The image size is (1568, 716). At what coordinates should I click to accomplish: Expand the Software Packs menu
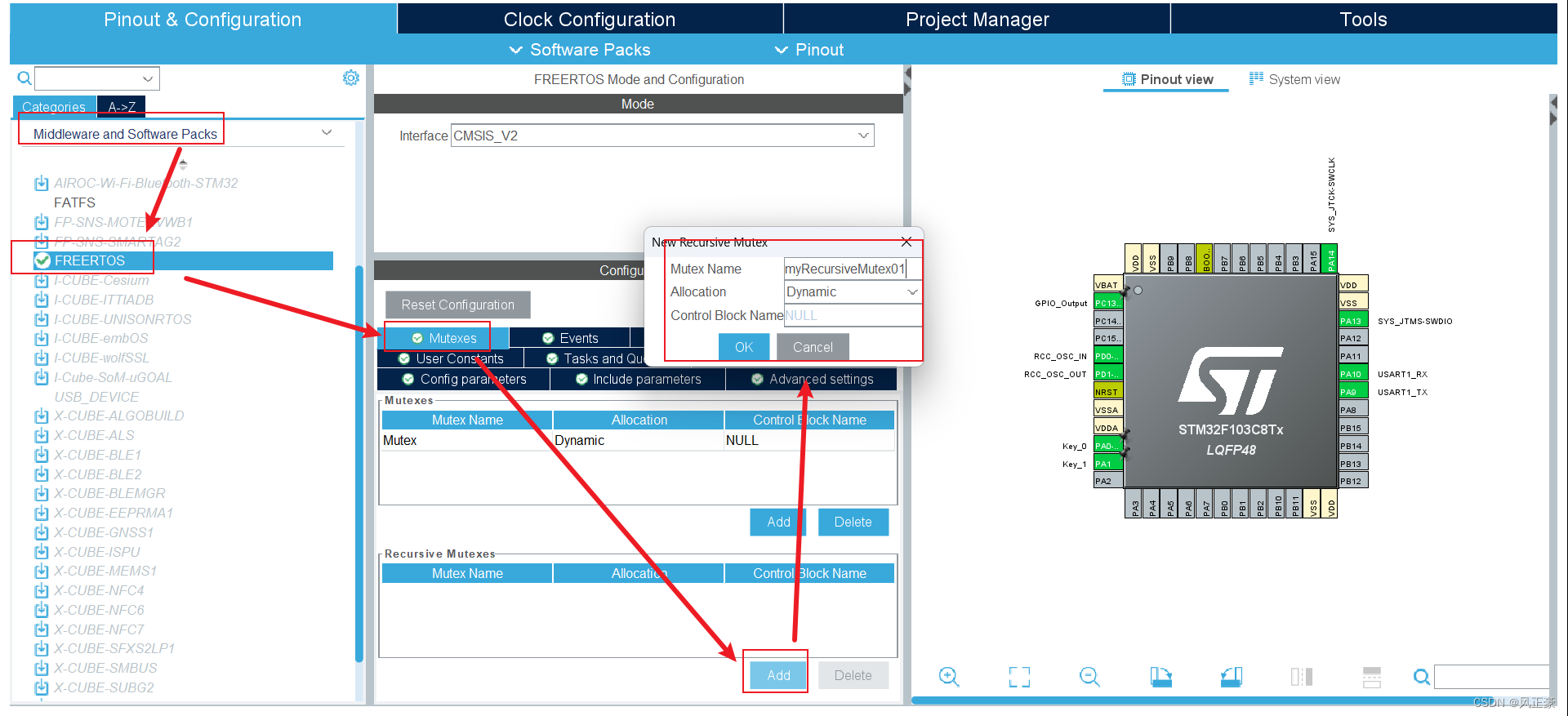(580, 50)
